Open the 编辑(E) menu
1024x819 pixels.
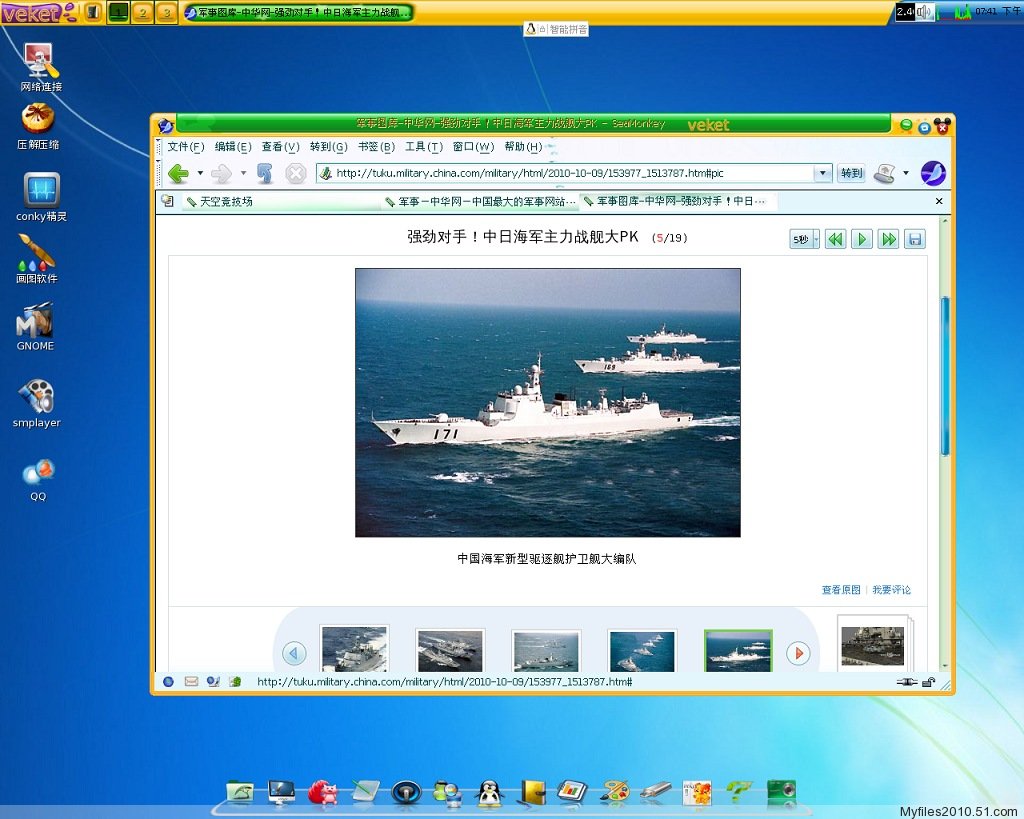pyautogui.click(x=233, y=147)
